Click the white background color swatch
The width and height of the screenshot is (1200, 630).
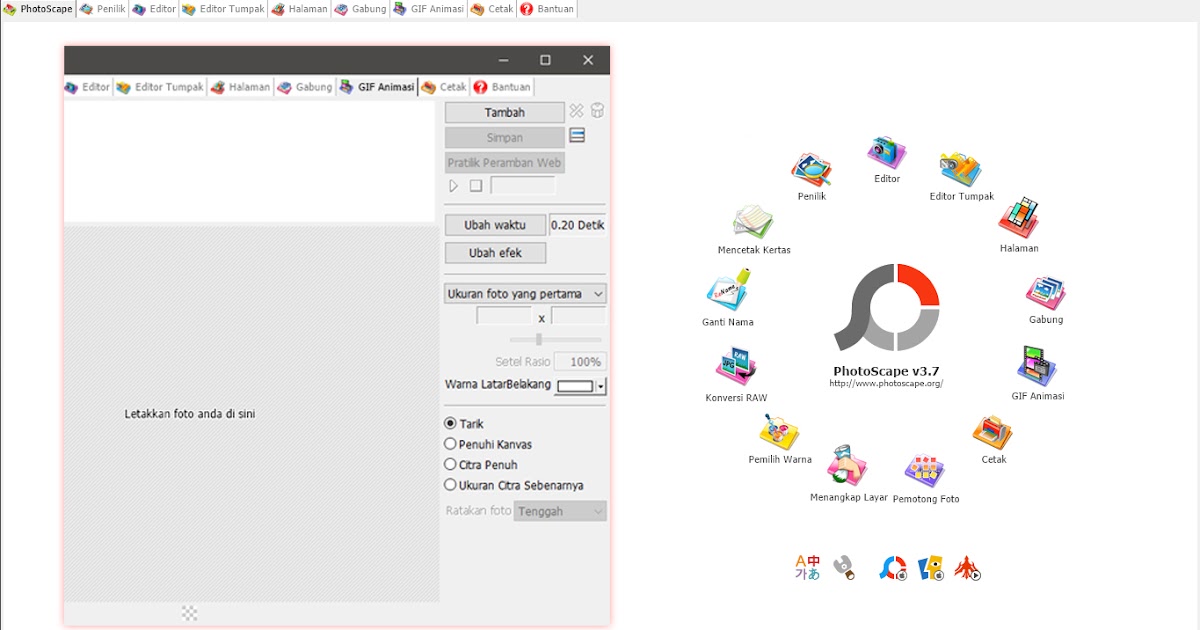tap(576, 386)
